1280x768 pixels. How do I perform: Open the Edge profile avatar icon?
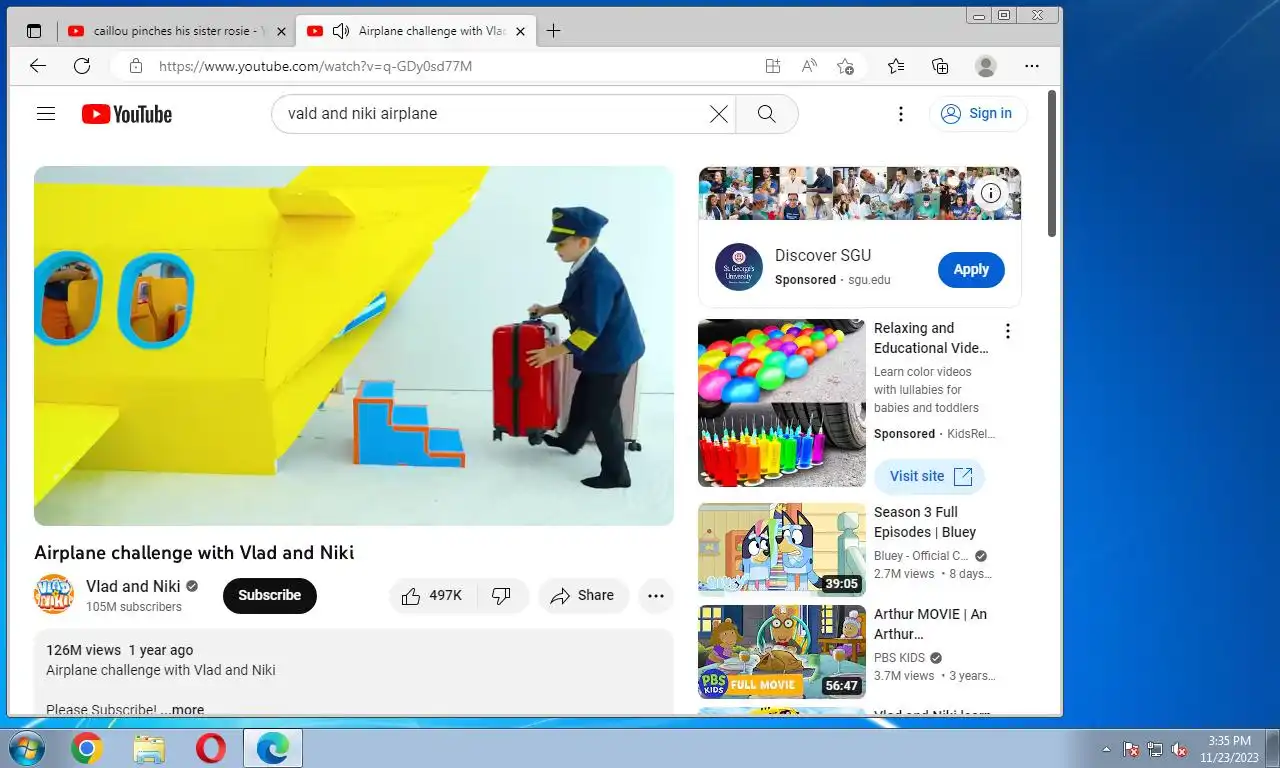[x=986, y=66]
